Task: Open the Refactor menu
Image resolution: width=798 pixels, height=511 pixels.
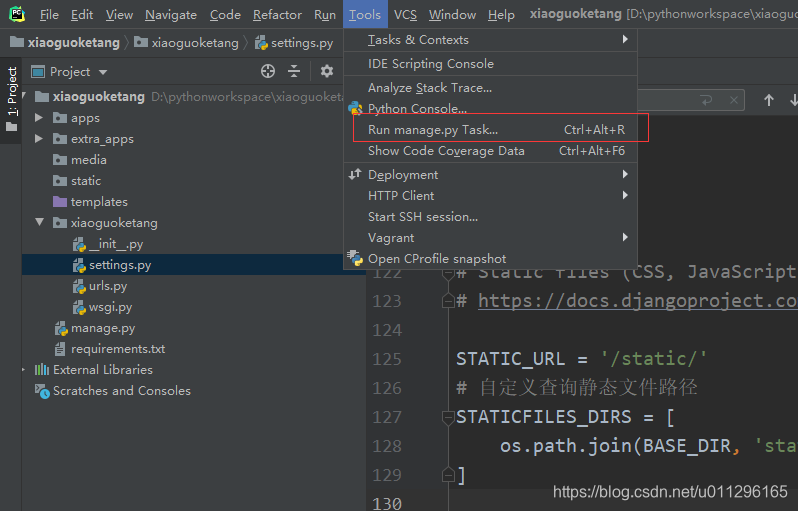Action: tap(277, 15)
